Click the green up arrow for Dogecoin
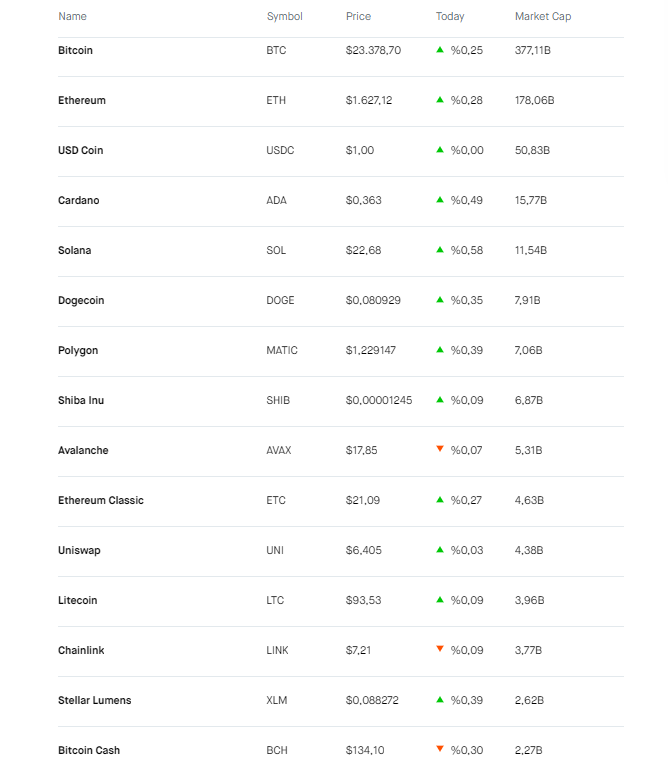The height and width of the screenshot is (763, 668). click(440, 299)
